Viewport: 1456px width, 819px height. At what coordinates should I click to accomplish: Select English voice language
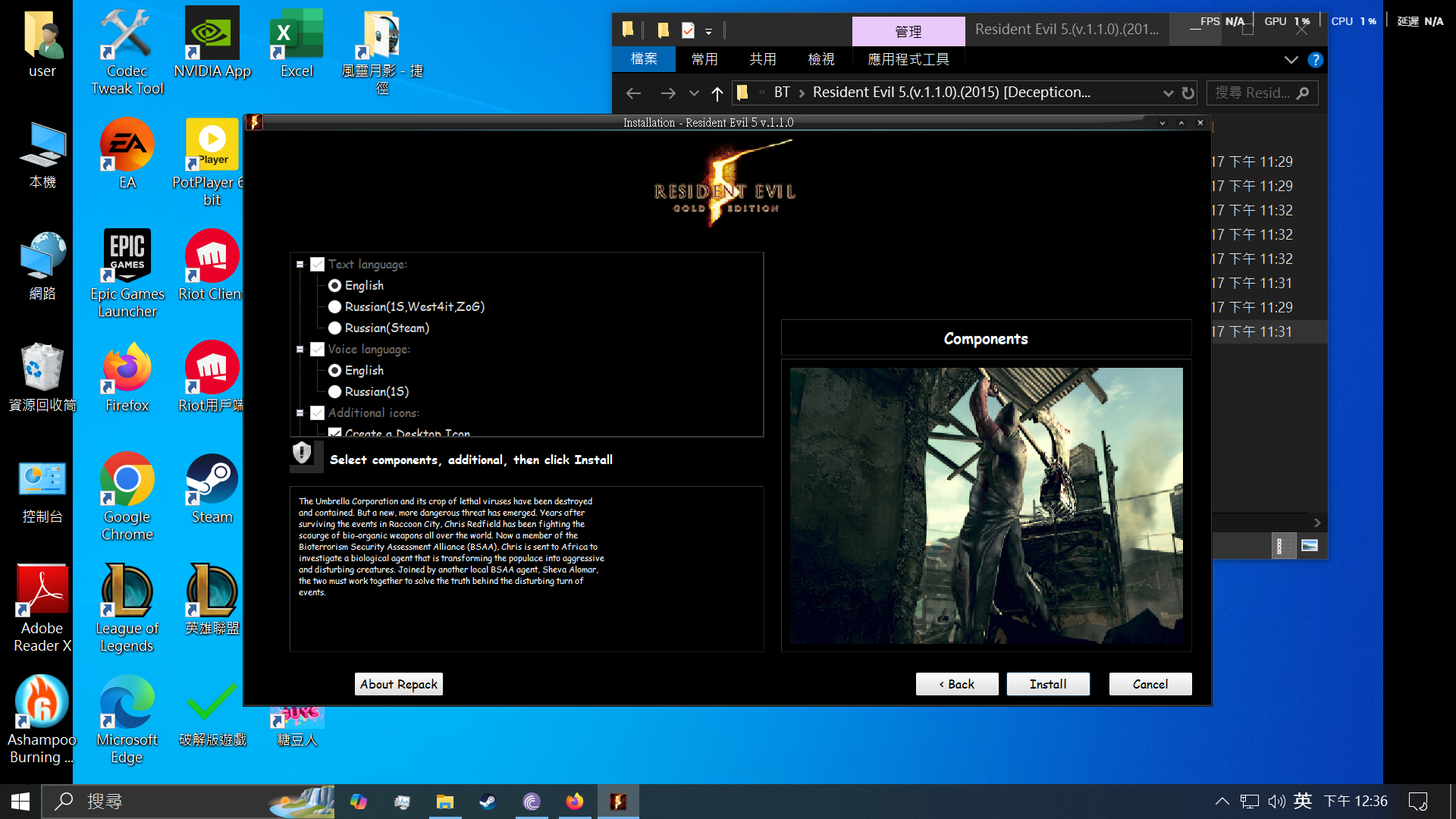click(334, 371)
